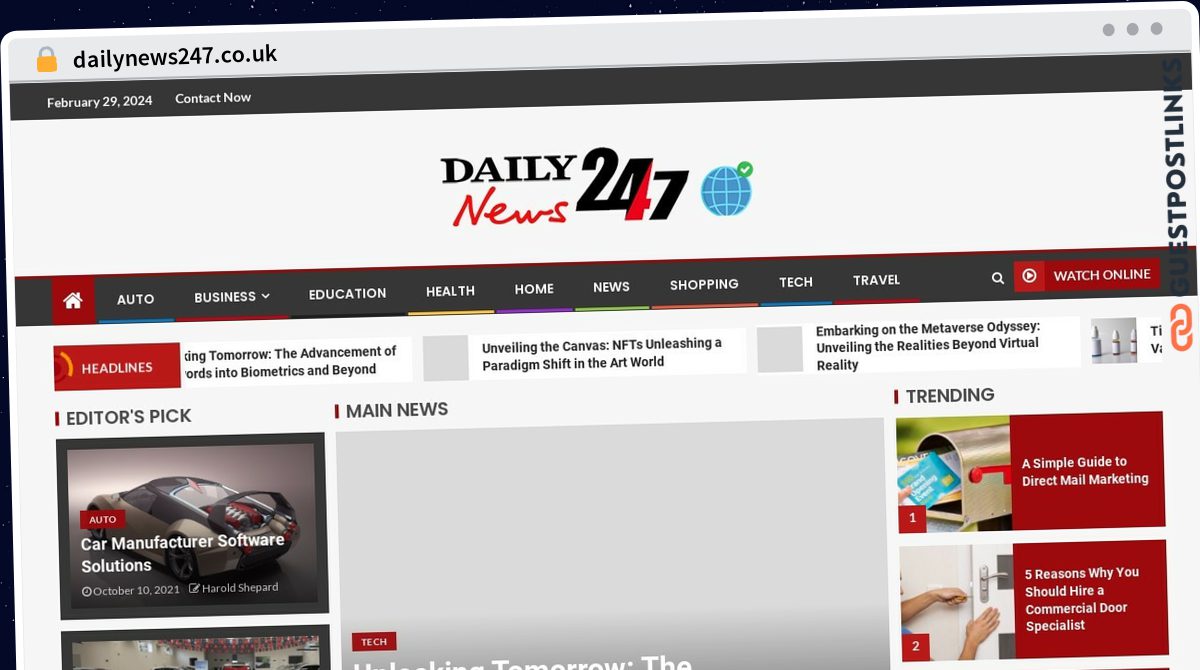
Task: Open the Shopping menu item
Action: point(704,285)
